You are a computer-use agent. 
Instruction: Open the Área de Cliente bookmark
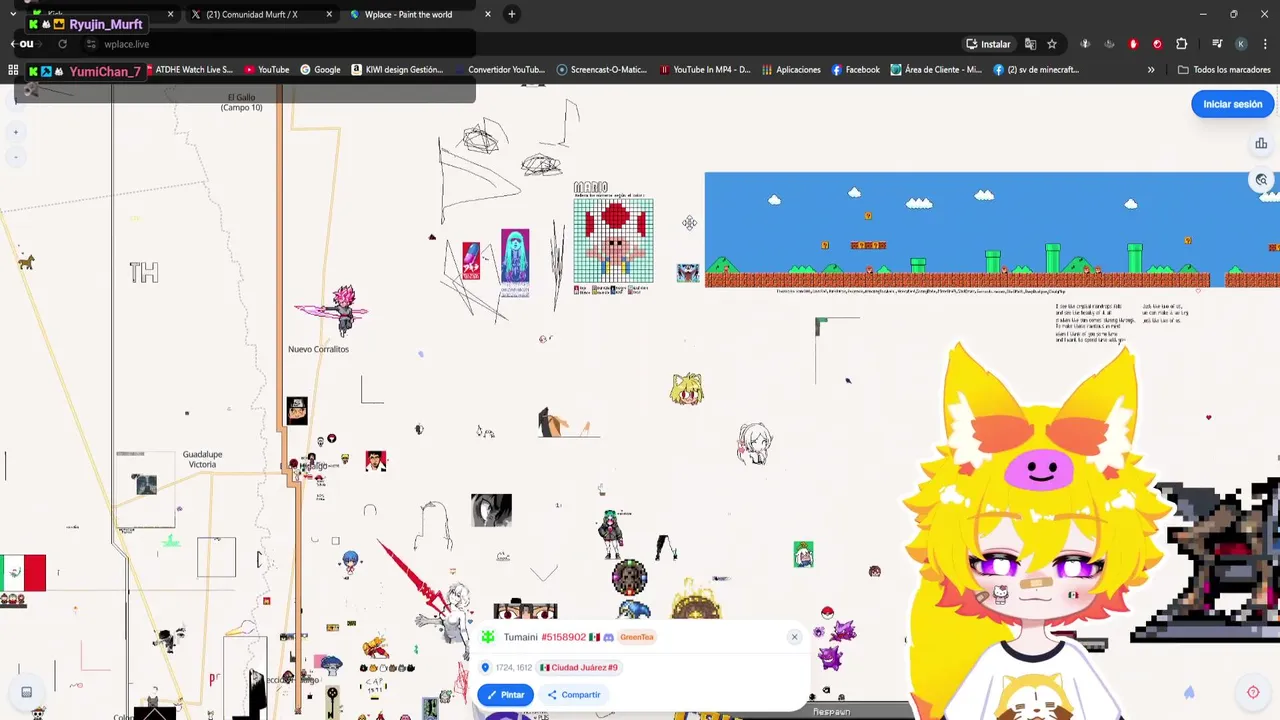click(936, 70)
